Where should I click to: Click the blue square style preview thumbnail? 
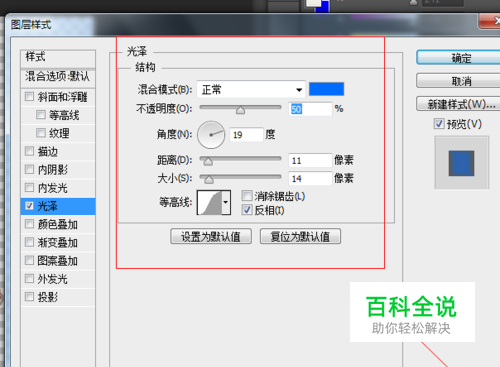tap(461, 163)
